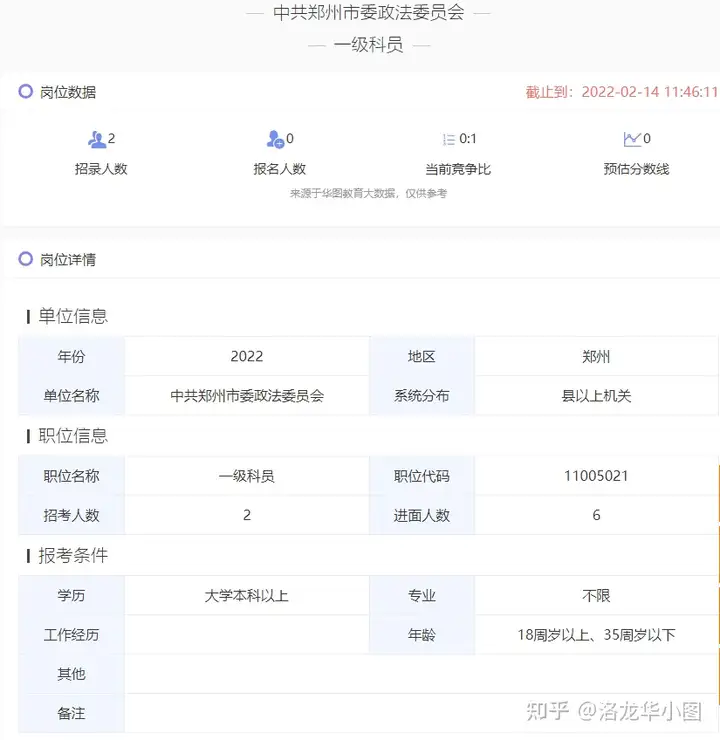Click the 预估分数线 label
The width and height of the screenshot is (720, 740).
pyautogui.click(x=636, y=168)
